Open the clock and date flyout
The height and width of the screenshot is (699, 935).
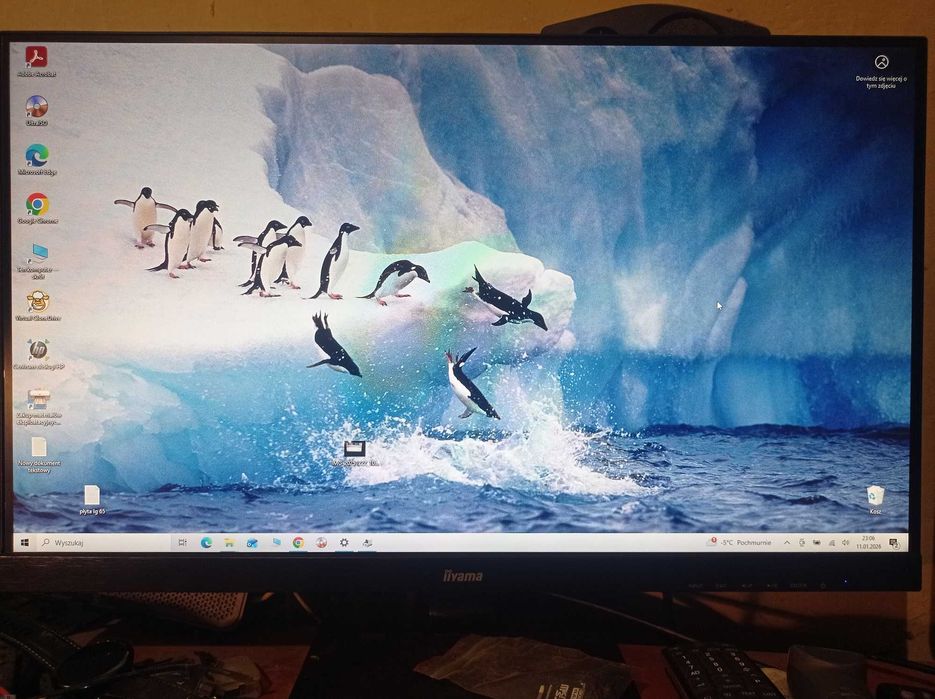click(x=868, y=542)
